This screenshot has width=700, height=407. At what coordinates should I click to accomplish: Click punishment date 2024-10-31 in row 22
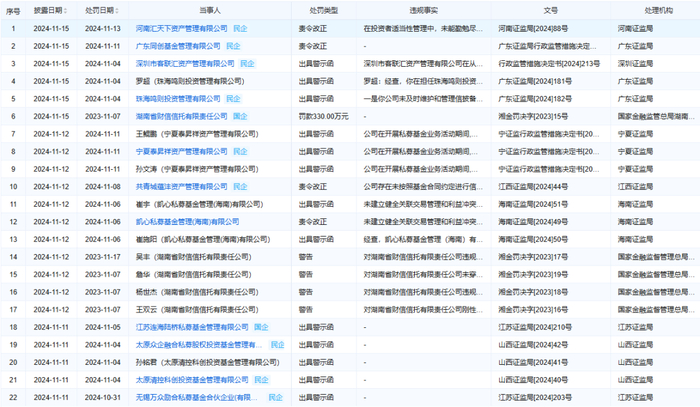(x=103, y=398)
